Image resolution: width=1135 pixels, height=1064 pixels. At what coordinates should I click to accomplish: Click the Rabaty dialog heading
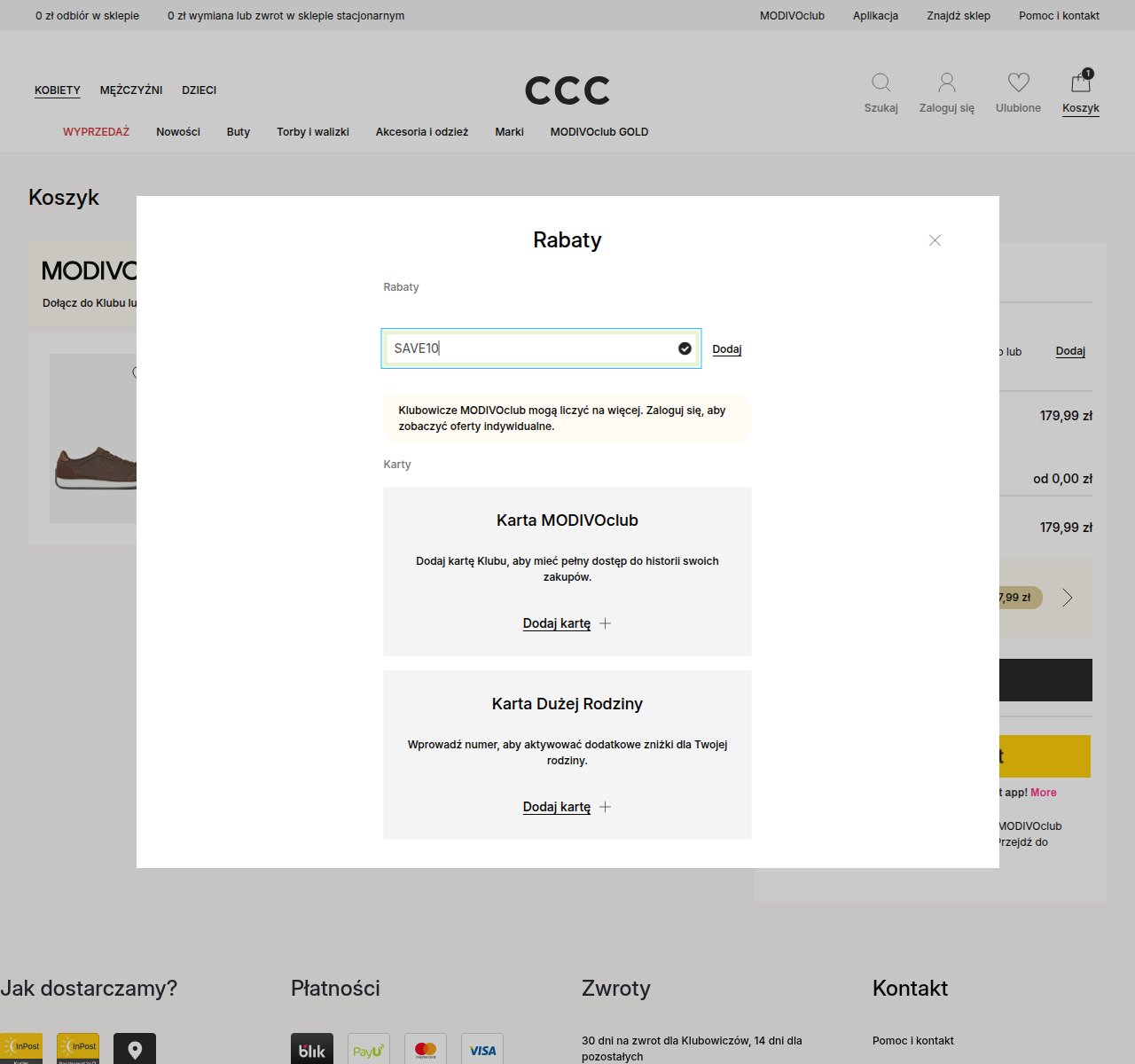567,240
